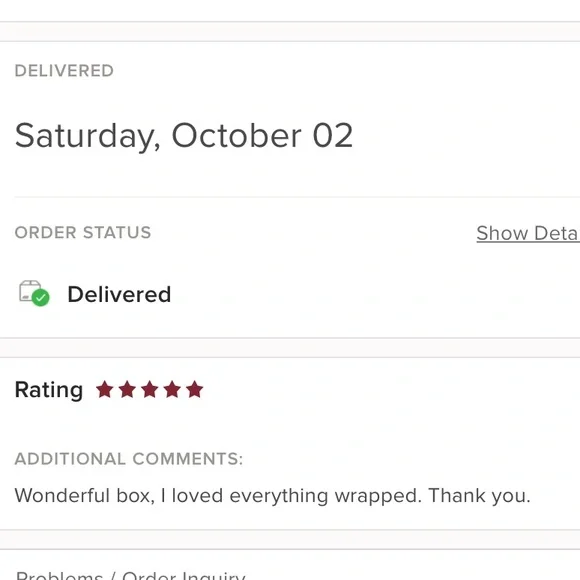This screenshot has width=580, height=580.
Task: Click the word October in delivery date
Action: 237,136
